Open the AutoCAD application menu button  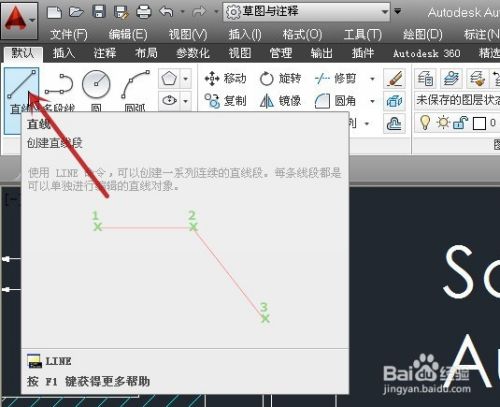tap(19, 20)
